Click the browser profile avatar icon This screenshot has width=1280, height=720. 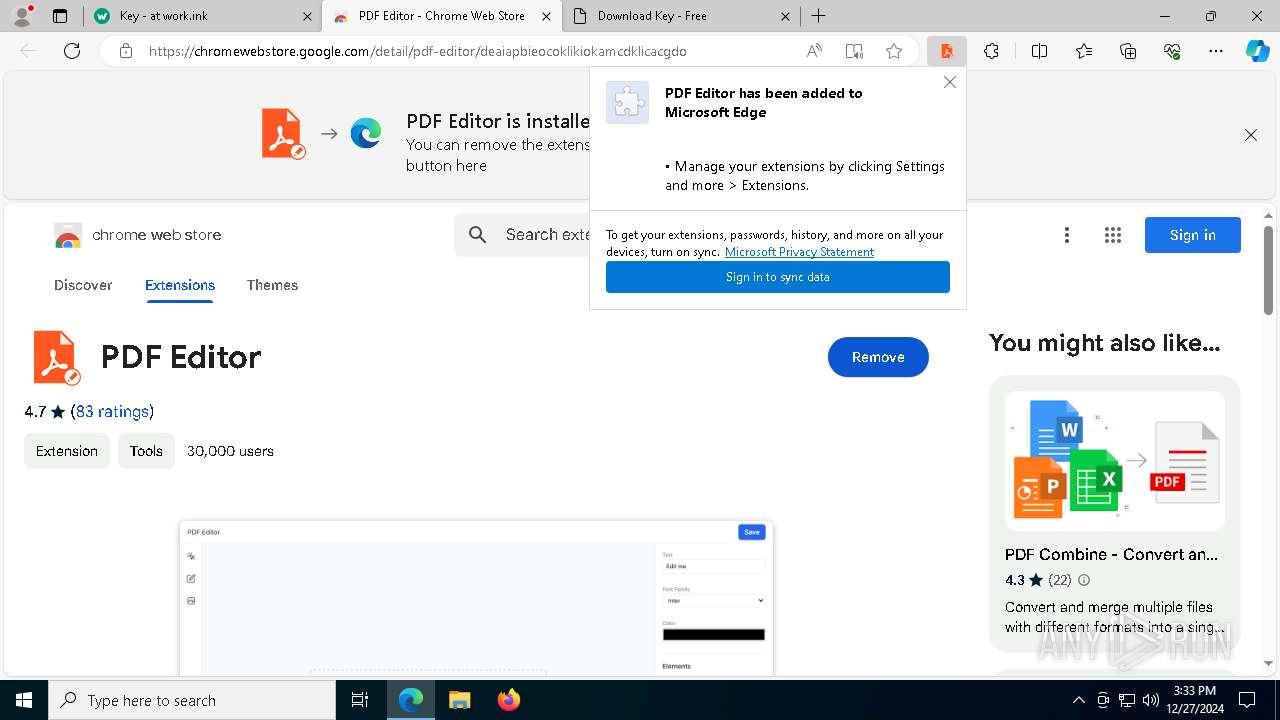(22, 15)
